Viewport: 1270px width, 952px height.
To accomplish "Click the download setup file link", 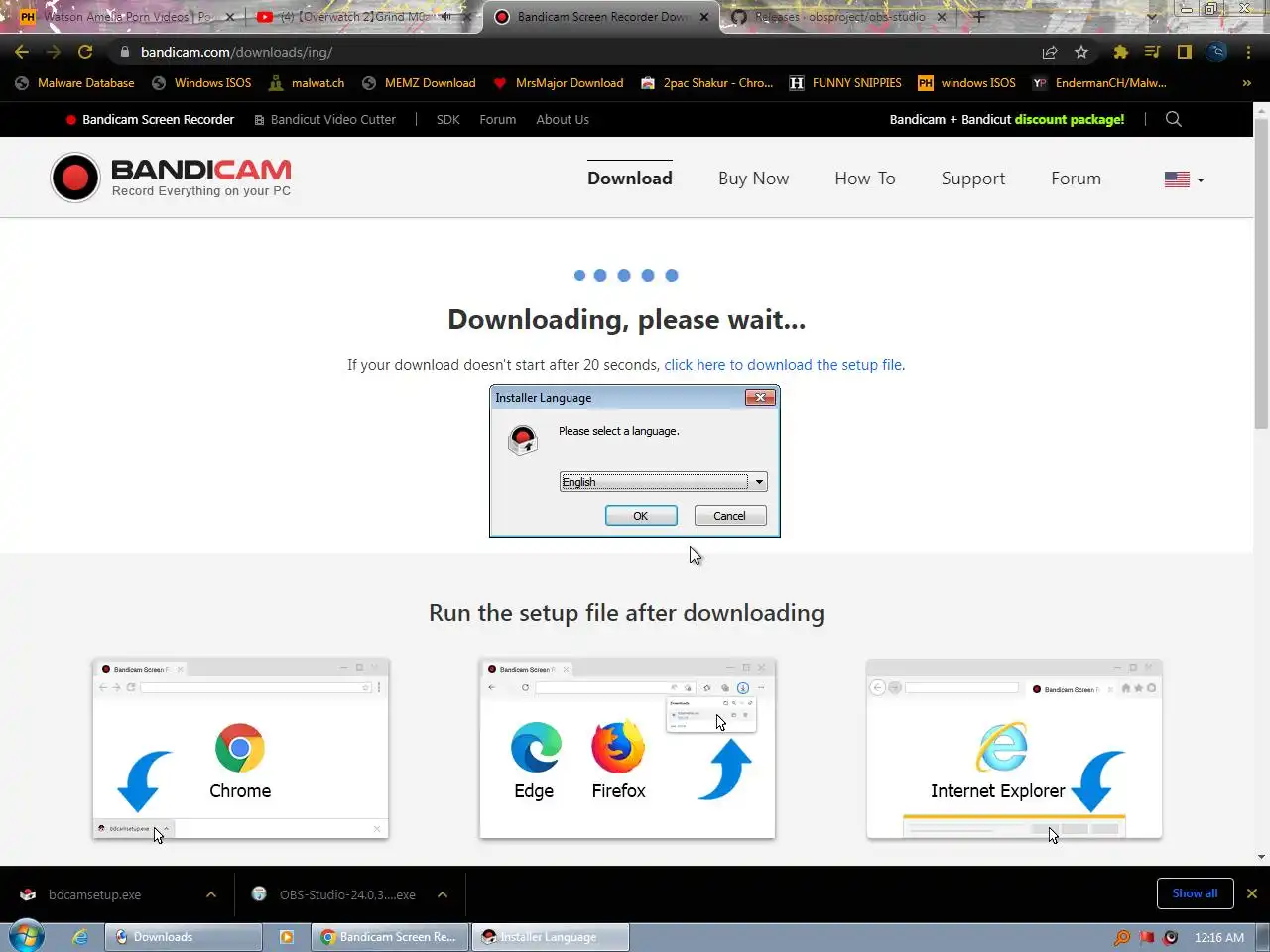I will [784, 365].
